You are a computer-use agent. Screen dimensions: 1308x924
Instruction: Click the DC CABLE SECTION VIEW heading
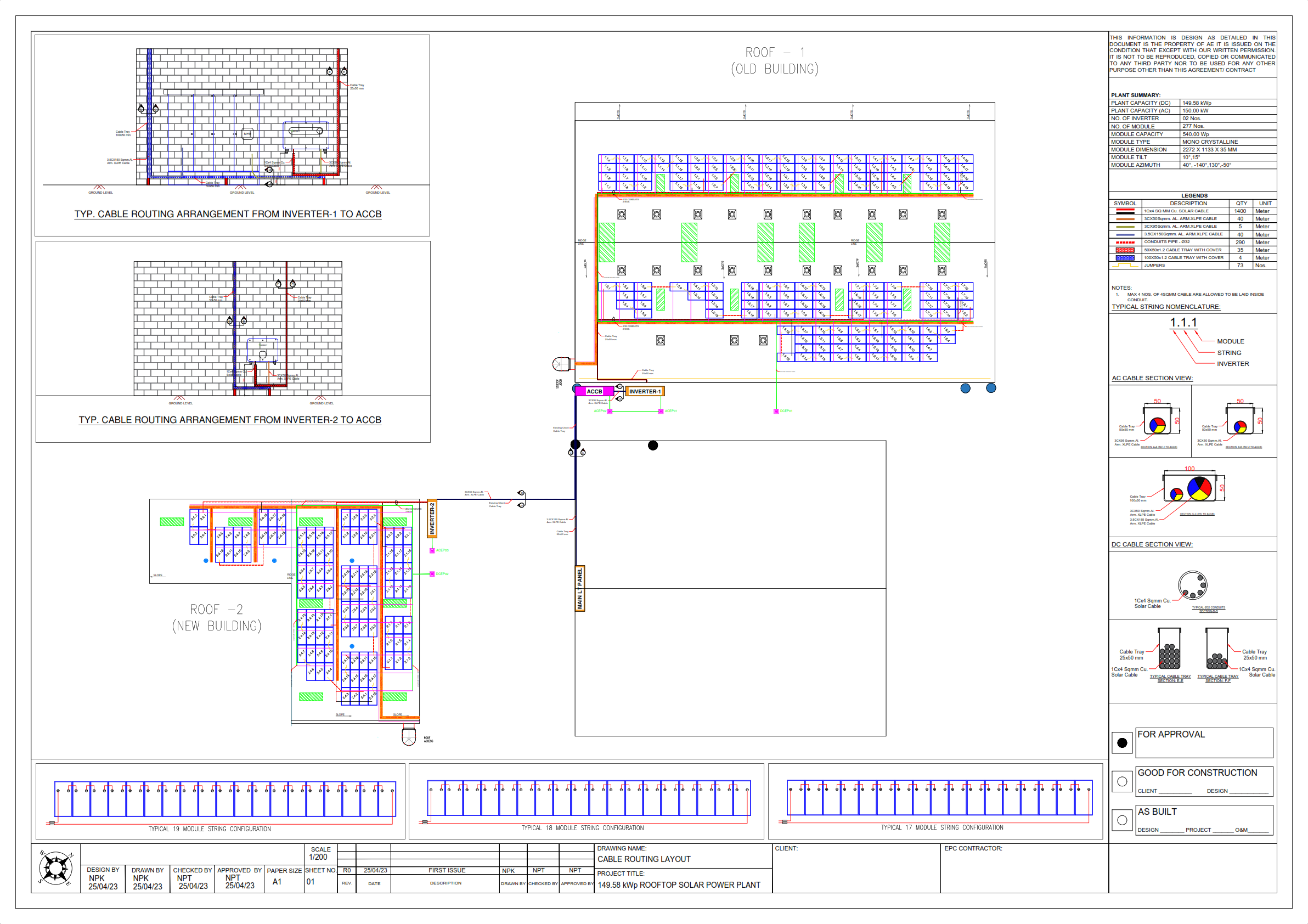point(1152,545)
